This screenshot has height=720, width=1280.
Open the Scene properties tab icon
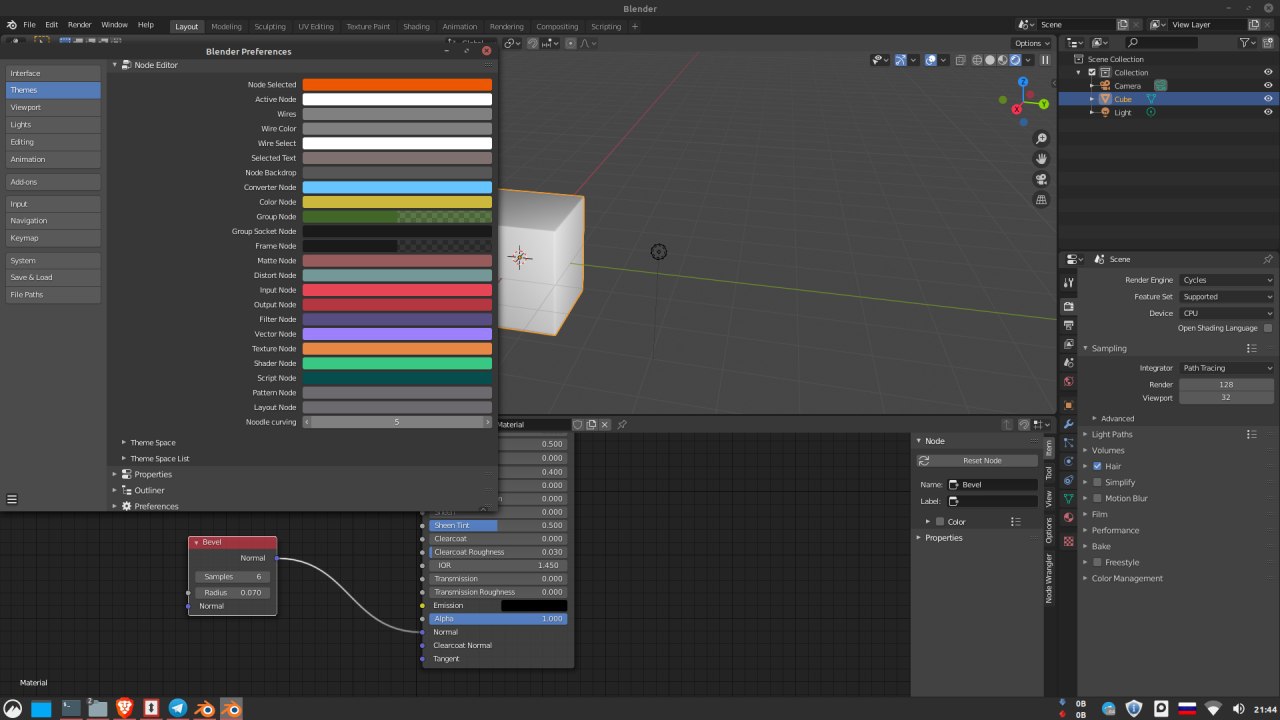pyautogui.click(x=1068, y=363)
